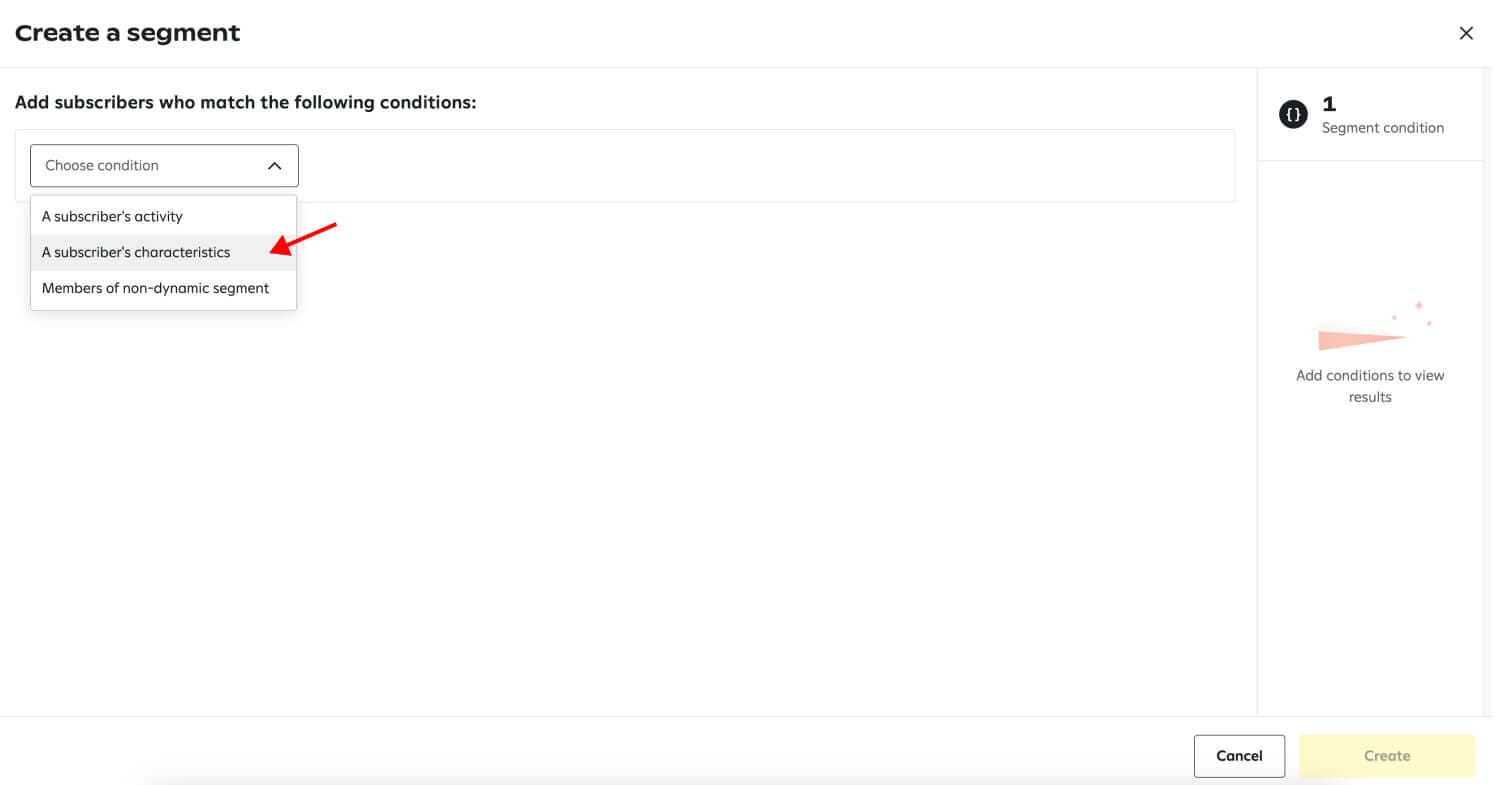
Task: Collapse the Choose condition chevron arrow
Action: pos(274,166)
